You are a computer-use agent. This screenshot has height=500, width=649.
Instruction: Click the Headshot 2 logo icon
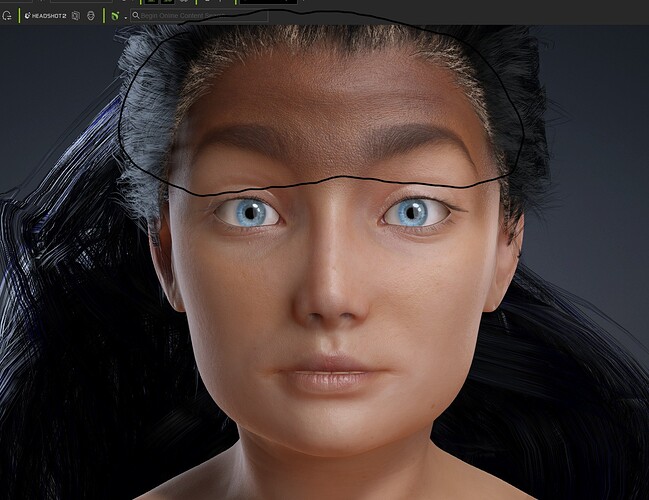tap(25, 16)
